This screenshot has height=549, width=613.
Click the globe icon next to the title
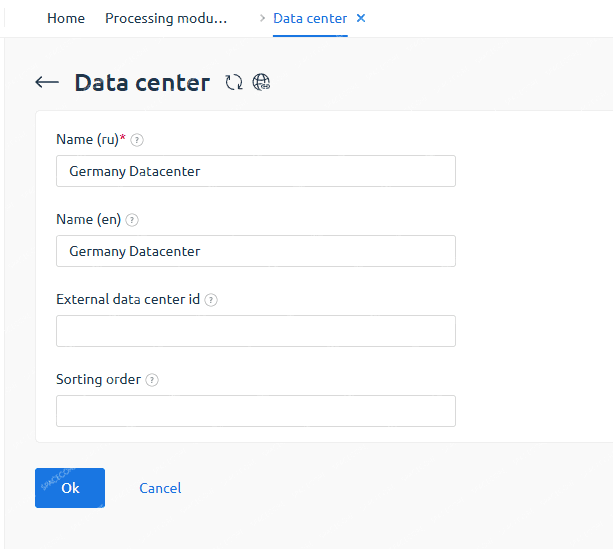tap(261, 83)
